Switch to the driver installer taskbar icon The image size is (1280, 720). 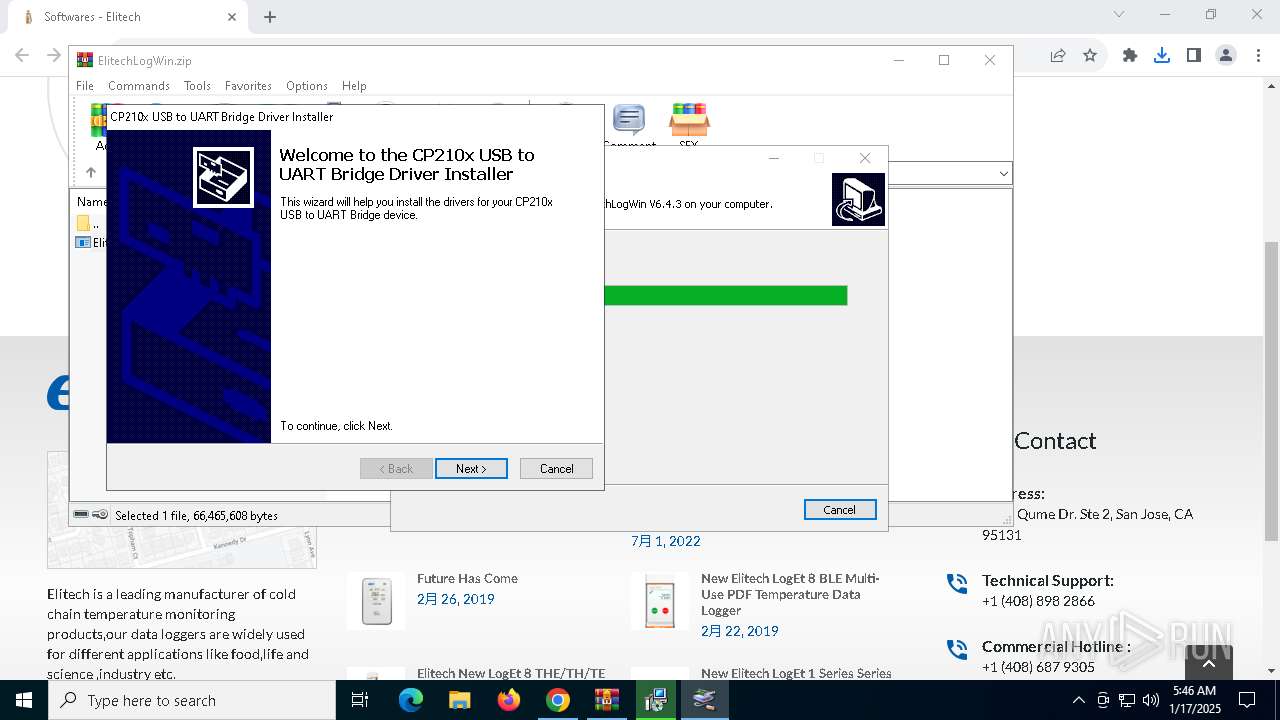pos(705,700)
